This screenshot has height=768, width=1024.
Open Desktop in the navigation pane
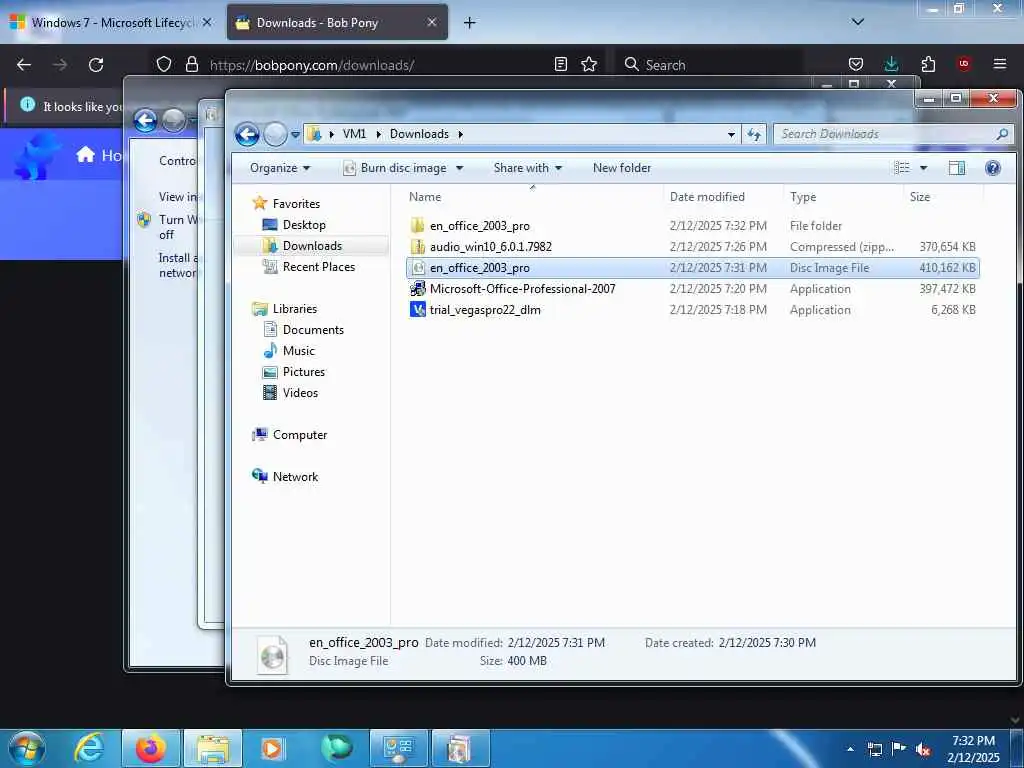tap(304, 225)
